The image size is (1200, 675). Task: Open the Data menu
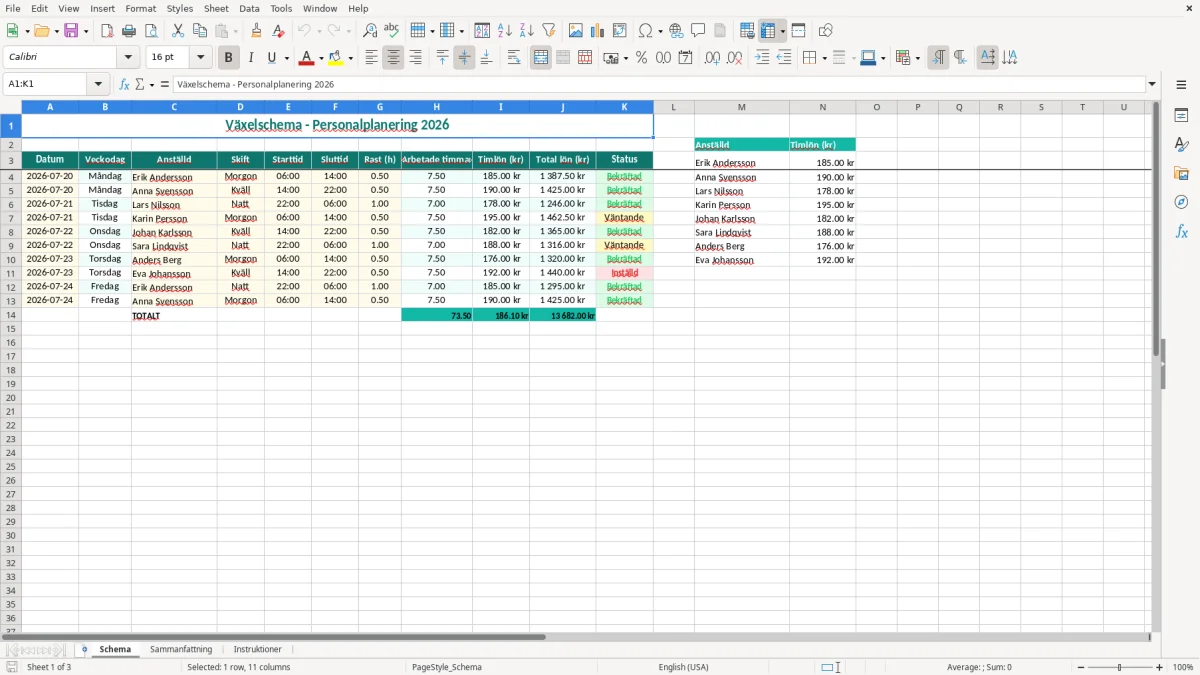point(249,8)
